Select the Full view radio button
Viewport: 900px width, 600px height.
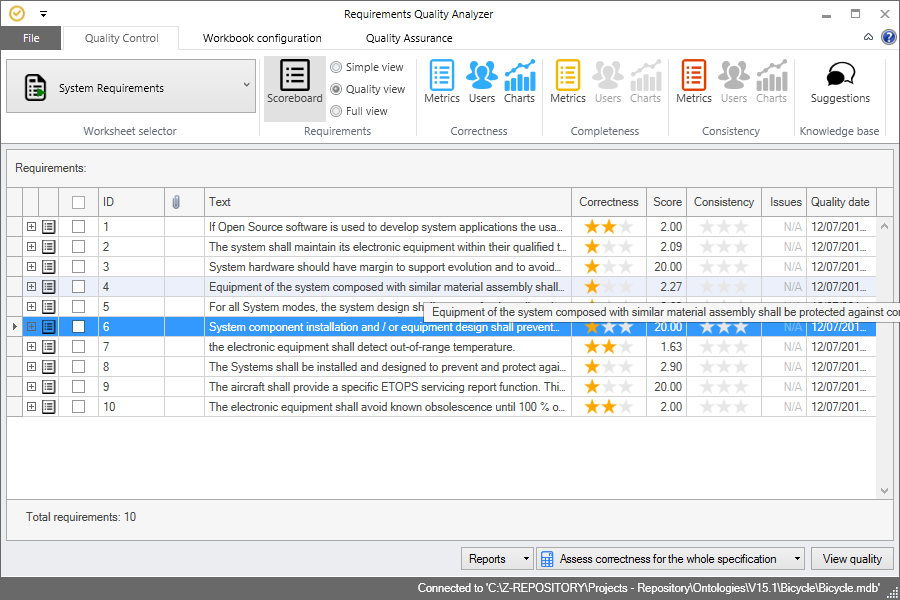(336, 111)
